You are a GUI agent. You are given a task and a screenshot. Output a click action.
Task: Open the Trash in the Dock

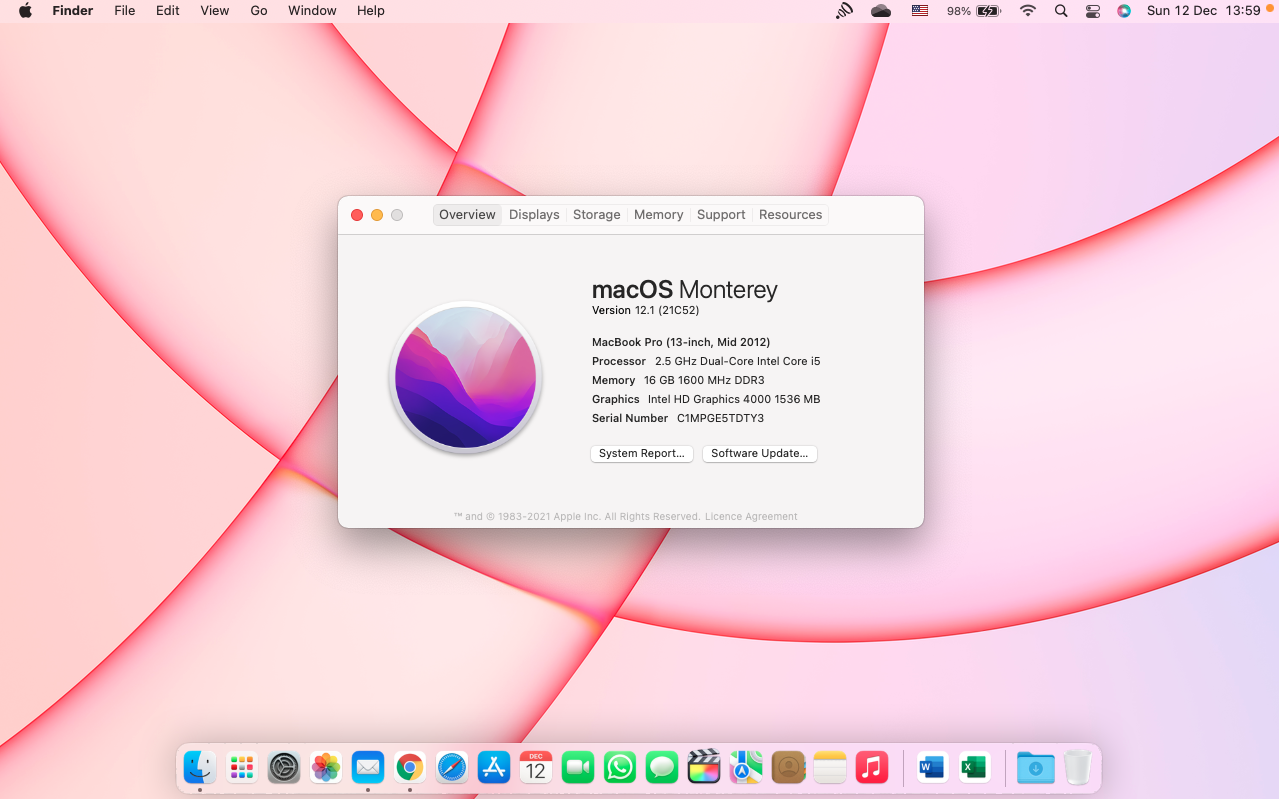(x=1077, y=767)
